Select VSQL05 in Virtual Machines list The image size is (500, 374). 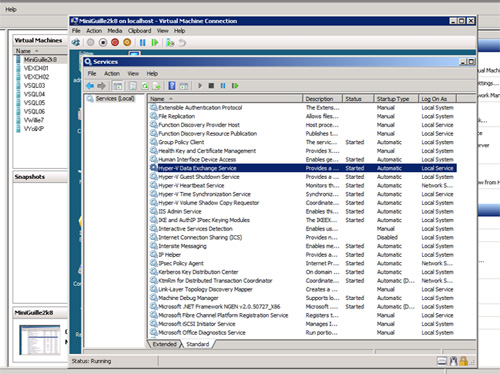point(34,103)
